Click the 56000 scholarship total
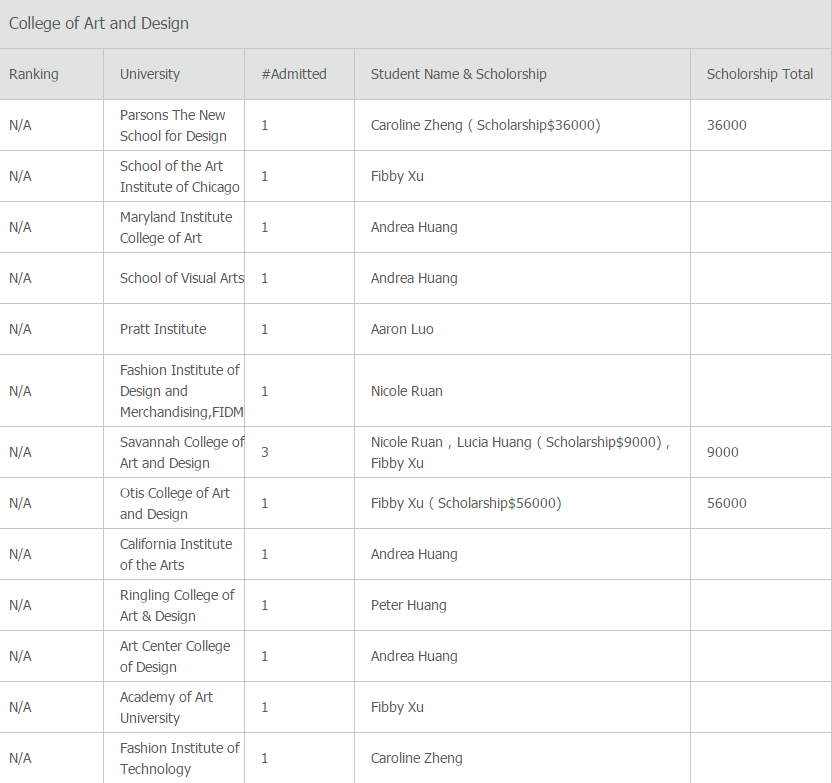 coord(726,503)
